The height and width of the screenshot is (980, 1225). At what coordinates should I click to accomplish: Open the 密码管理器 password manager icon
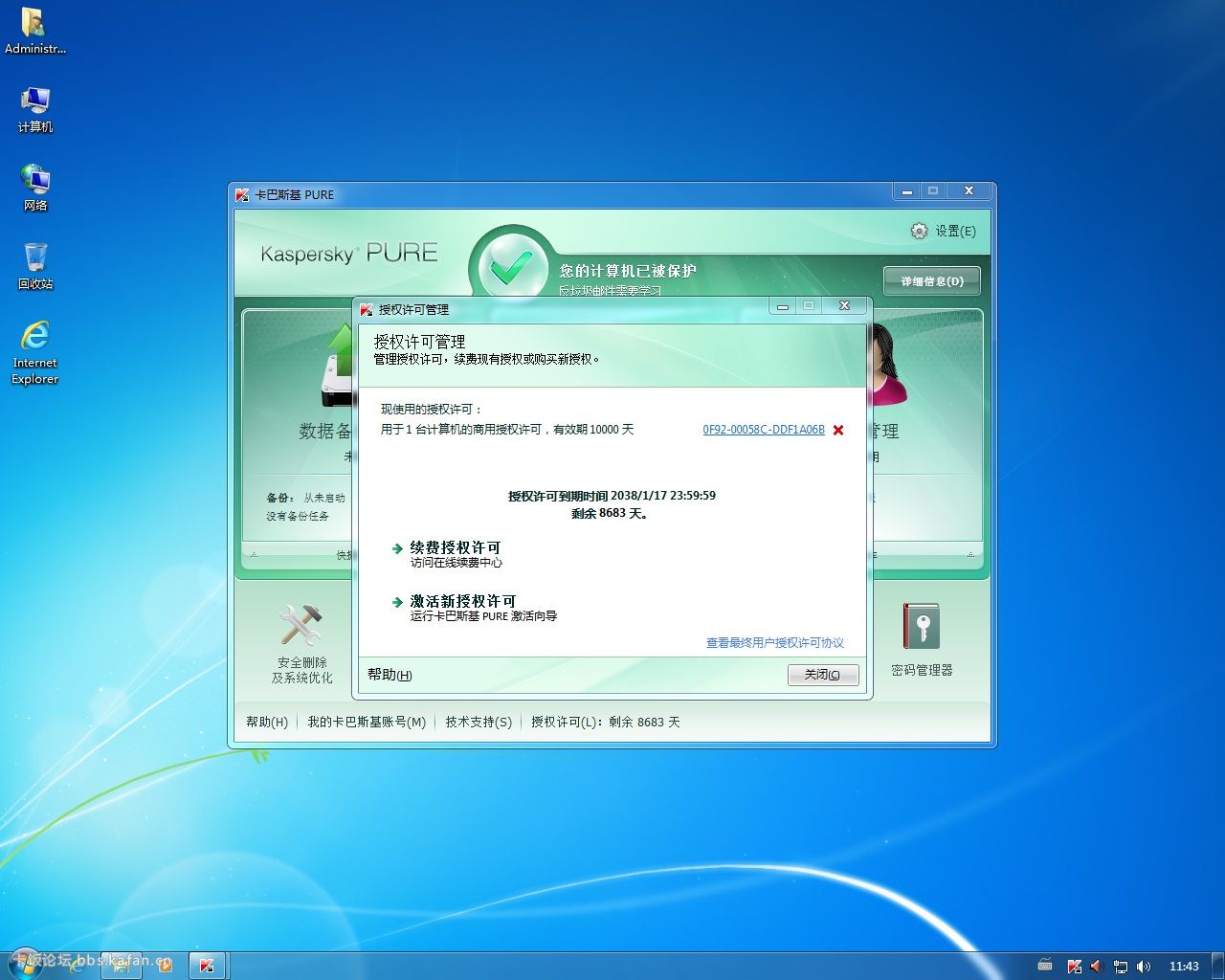click(x=922, y=626)
